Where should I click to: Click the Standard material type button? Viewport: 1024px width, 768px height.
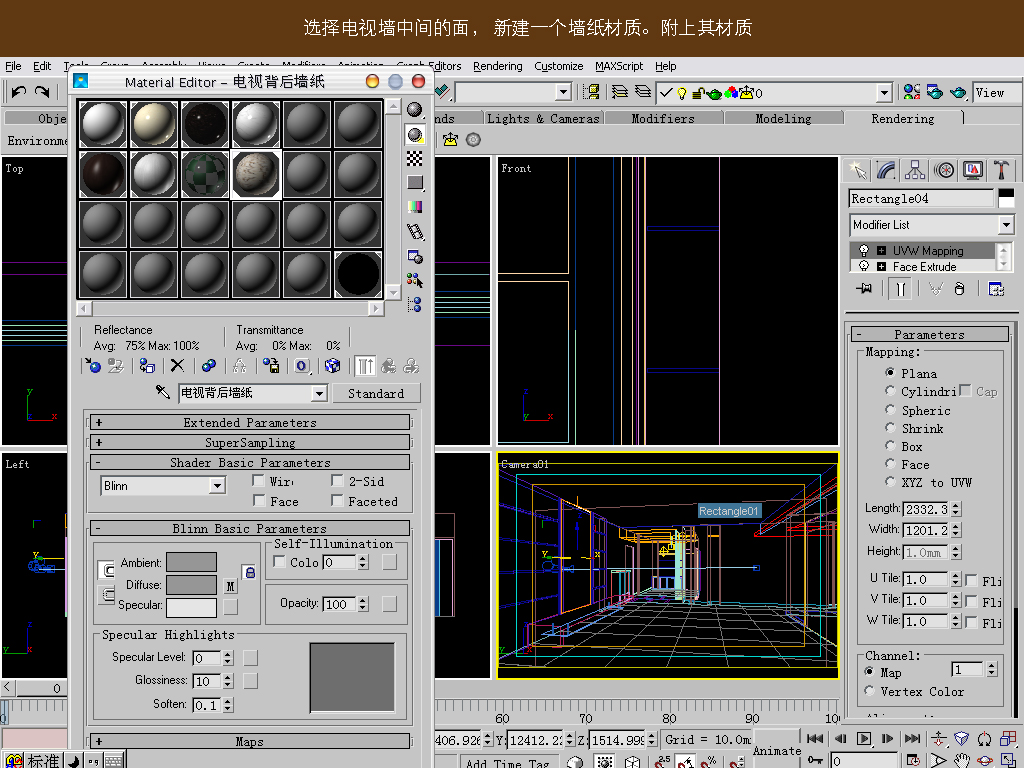pos(376,393)
